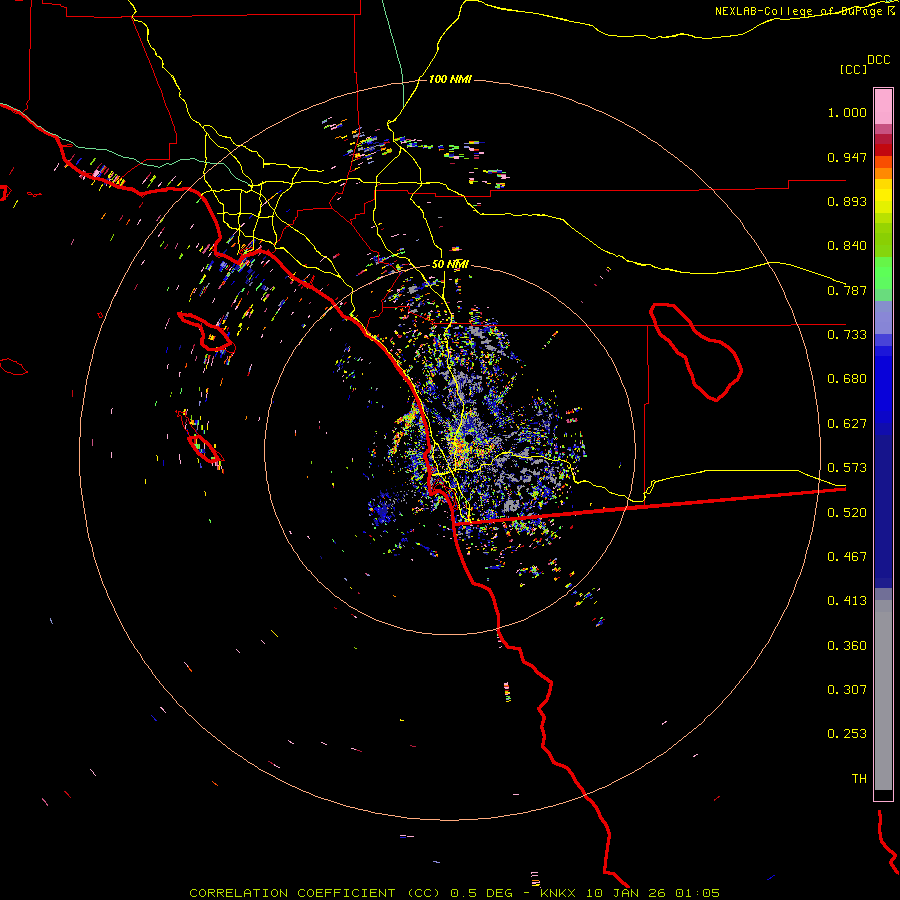
Task: Select the 0.840 scale value
Action: 847,246
